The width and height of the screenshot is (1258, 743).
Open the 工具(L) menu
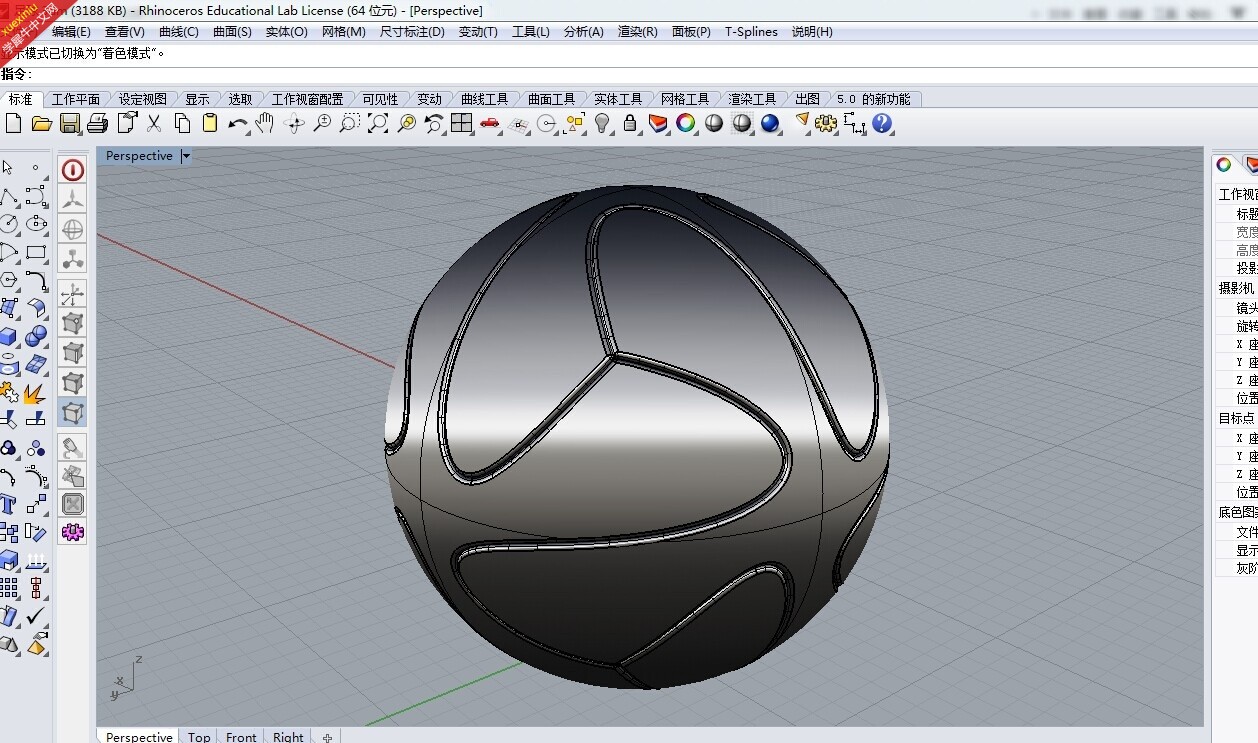point(531,31)
